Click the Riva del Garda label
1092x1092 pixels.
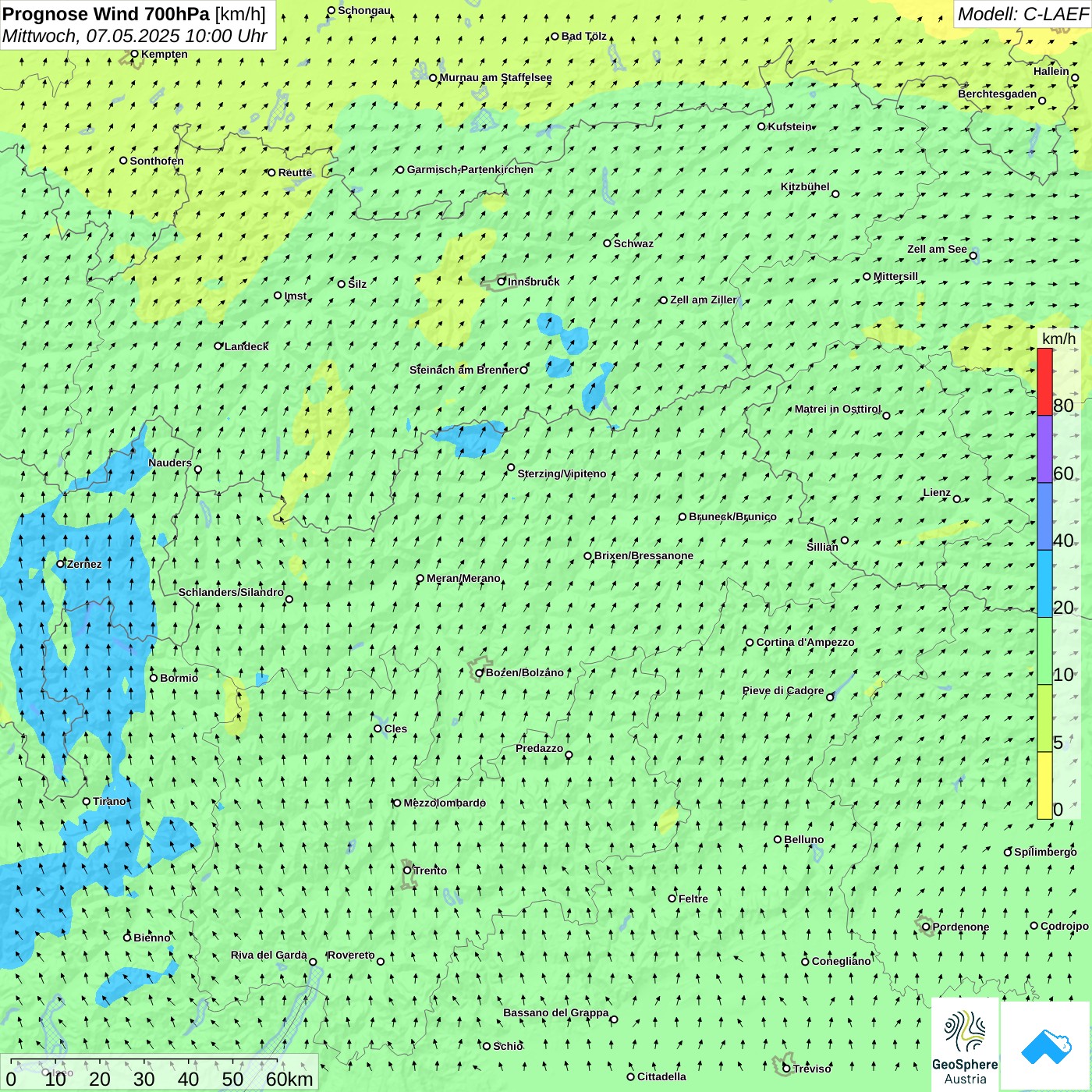tap(269, 955)
